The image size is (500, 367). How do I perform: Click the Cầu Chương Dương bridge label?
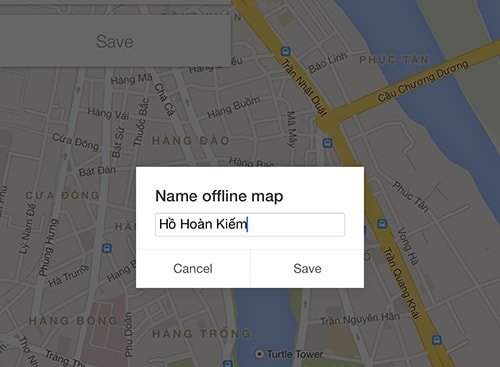coord(423,80)
